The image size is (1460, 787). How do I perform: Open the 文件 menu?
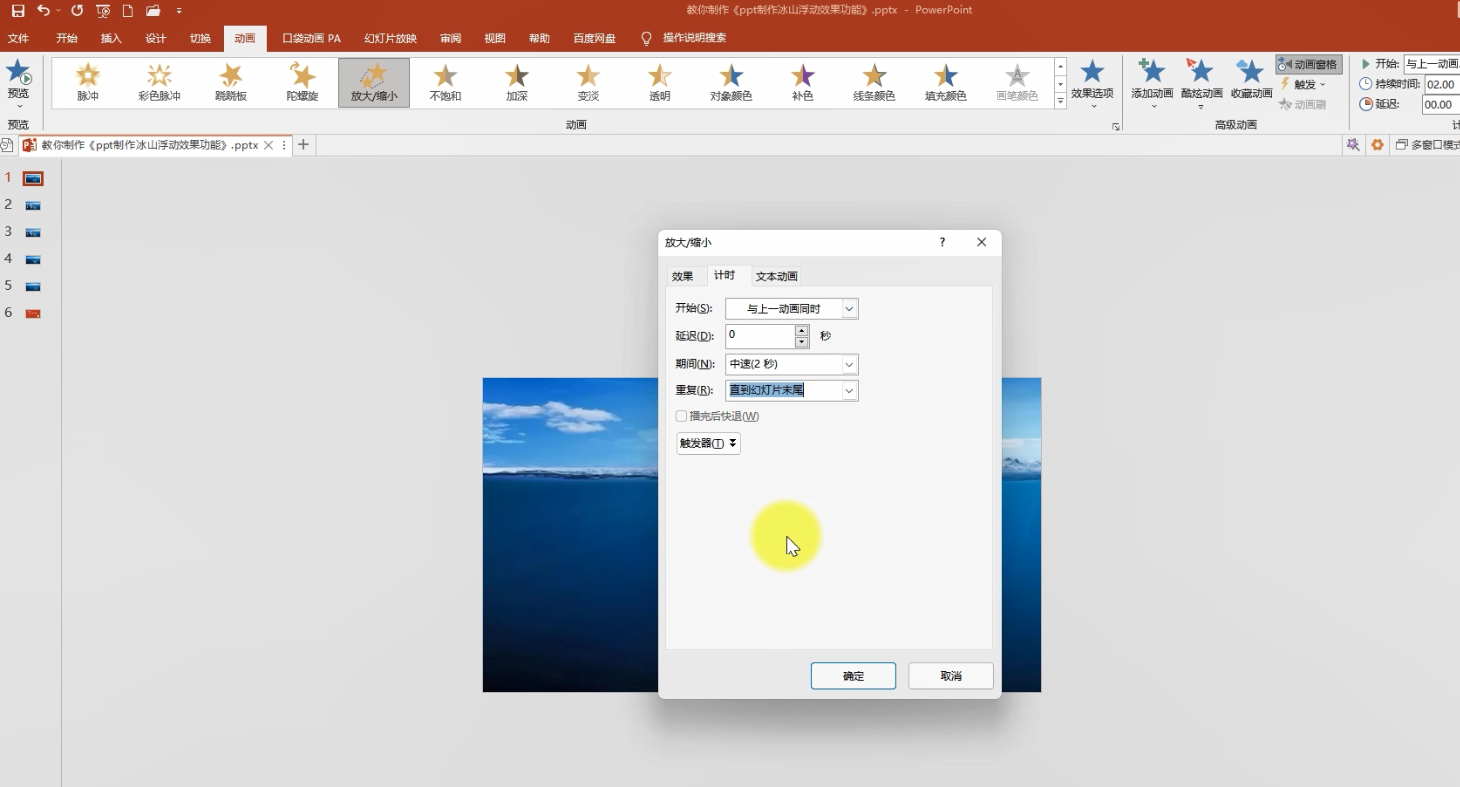18,38
